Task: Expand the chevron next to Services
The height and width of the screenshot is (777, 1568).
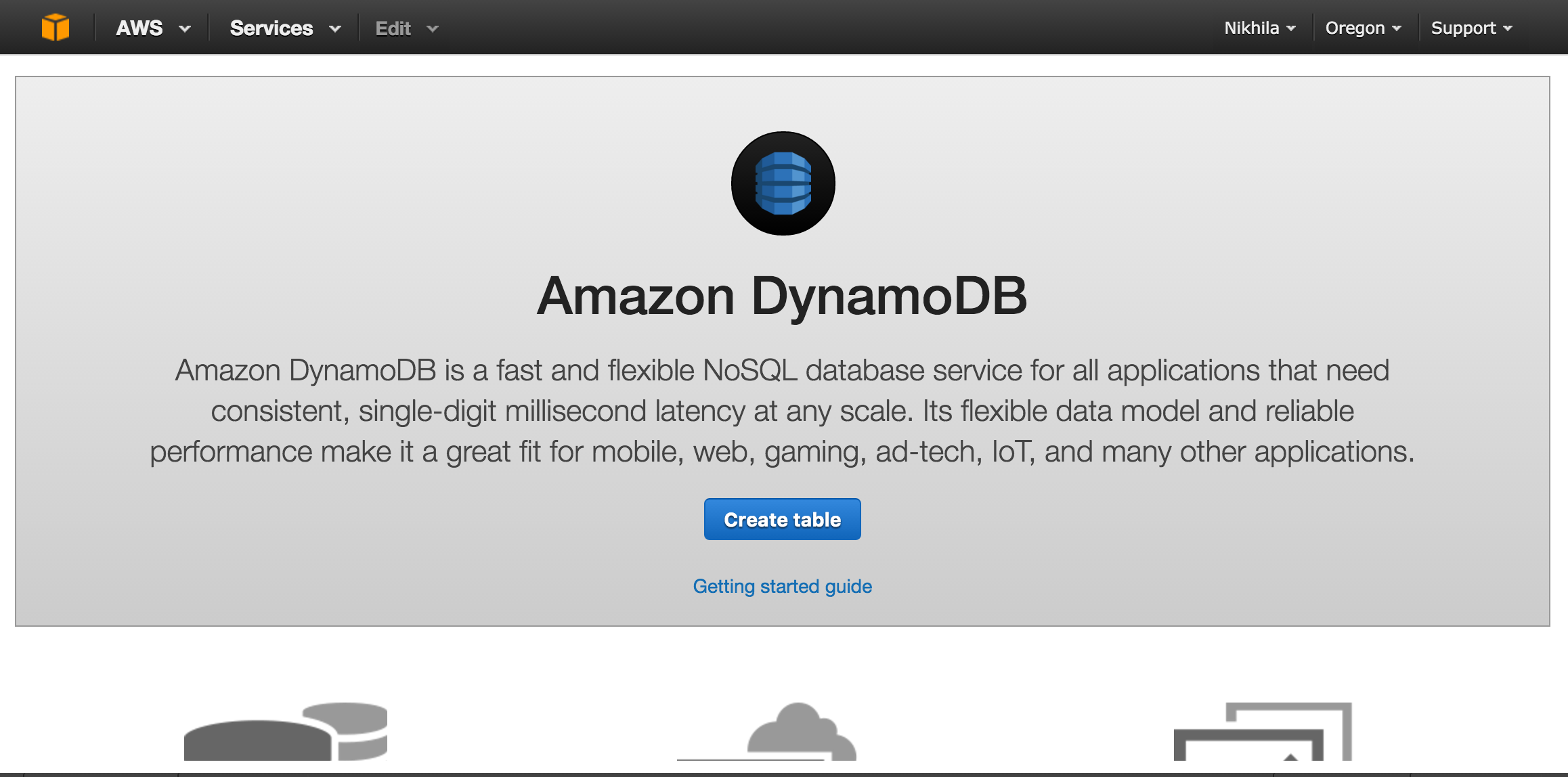Action: [334, 29]
